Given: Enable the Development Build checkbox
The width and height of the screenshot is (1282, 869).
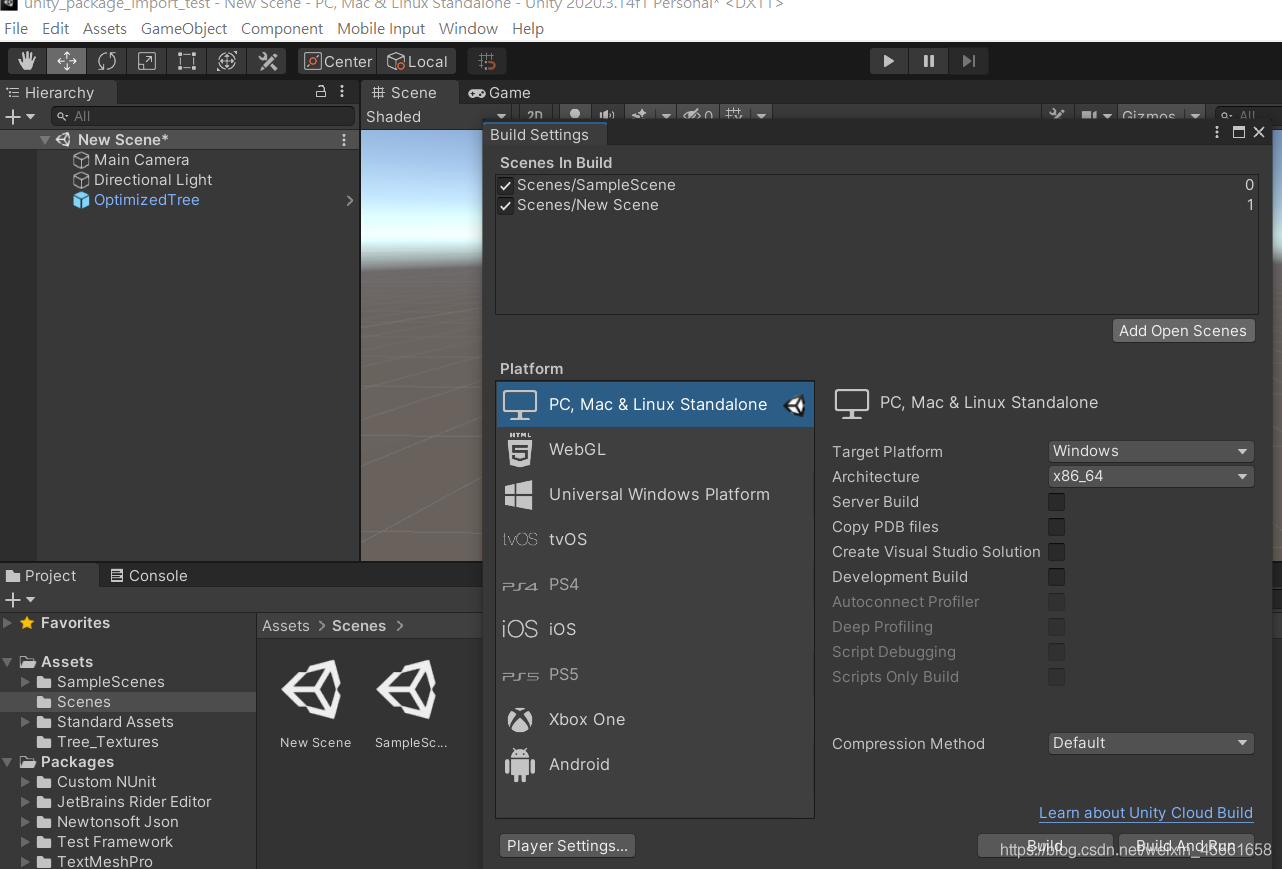Looking at the screenshot, I should pos(1056,577).
